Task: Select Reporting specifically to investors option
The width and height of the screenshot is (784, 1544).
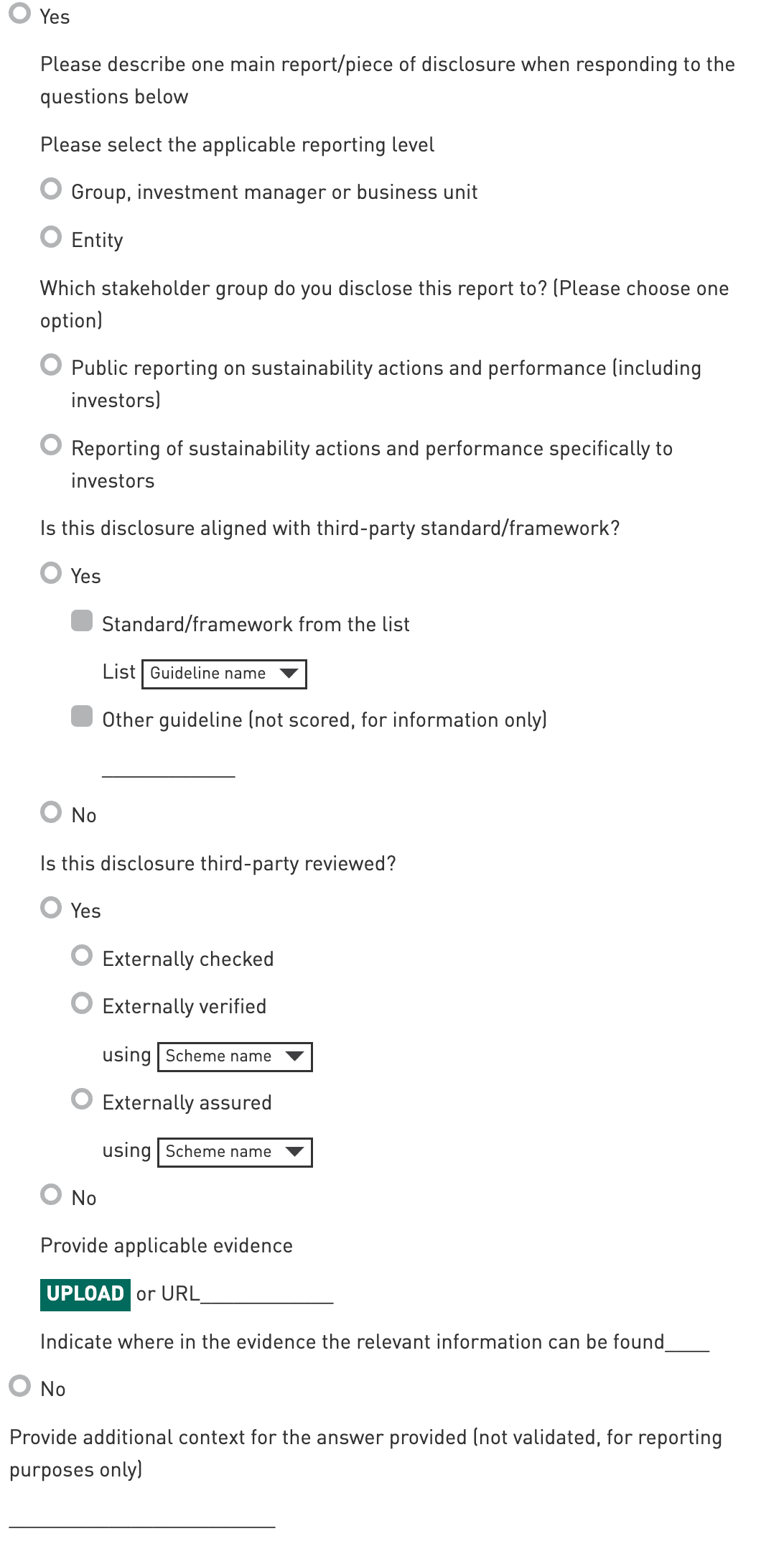Action: tap(51, 445)
